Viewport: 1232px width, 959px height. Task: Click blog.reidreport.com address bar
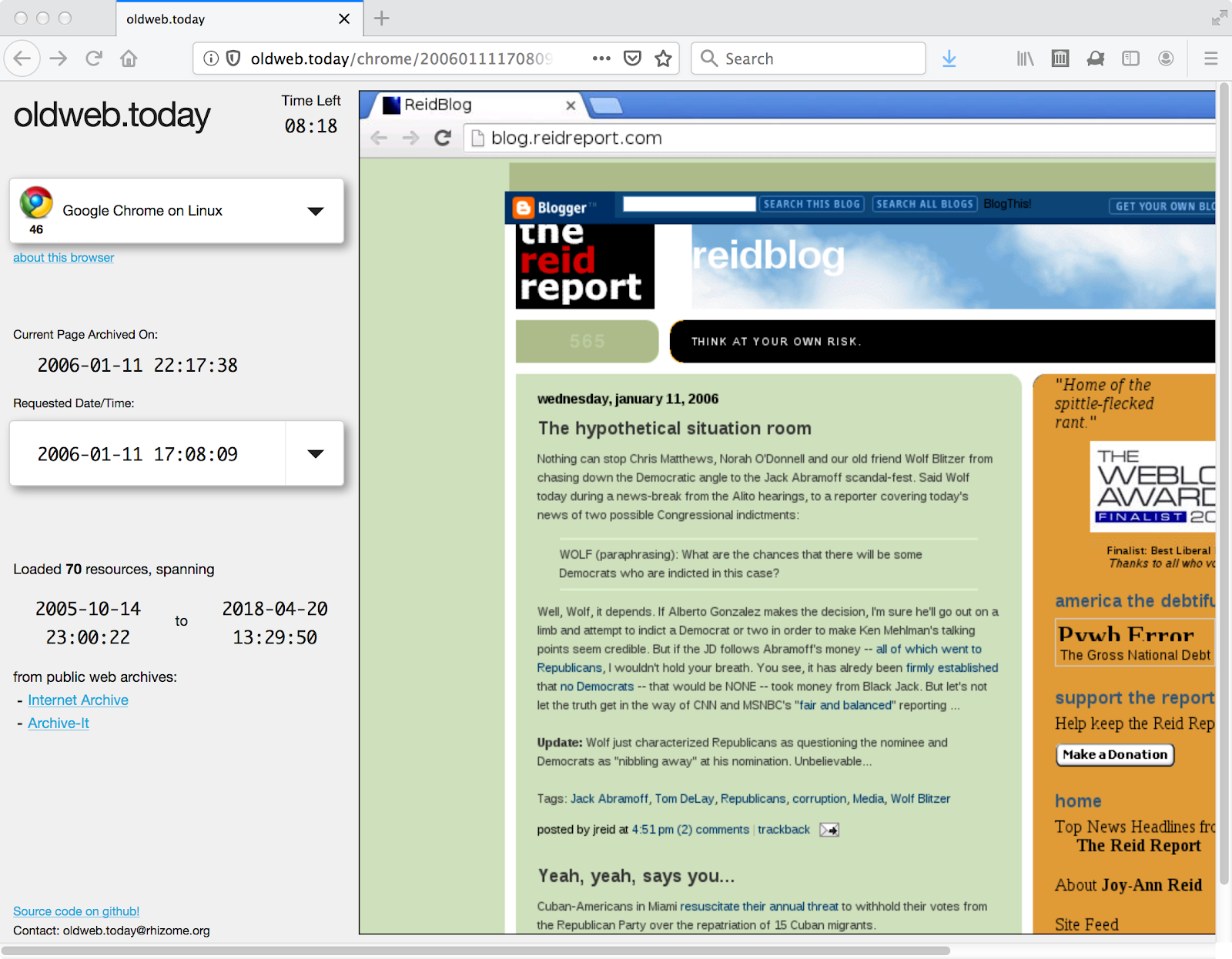click(x=839, y=138)
